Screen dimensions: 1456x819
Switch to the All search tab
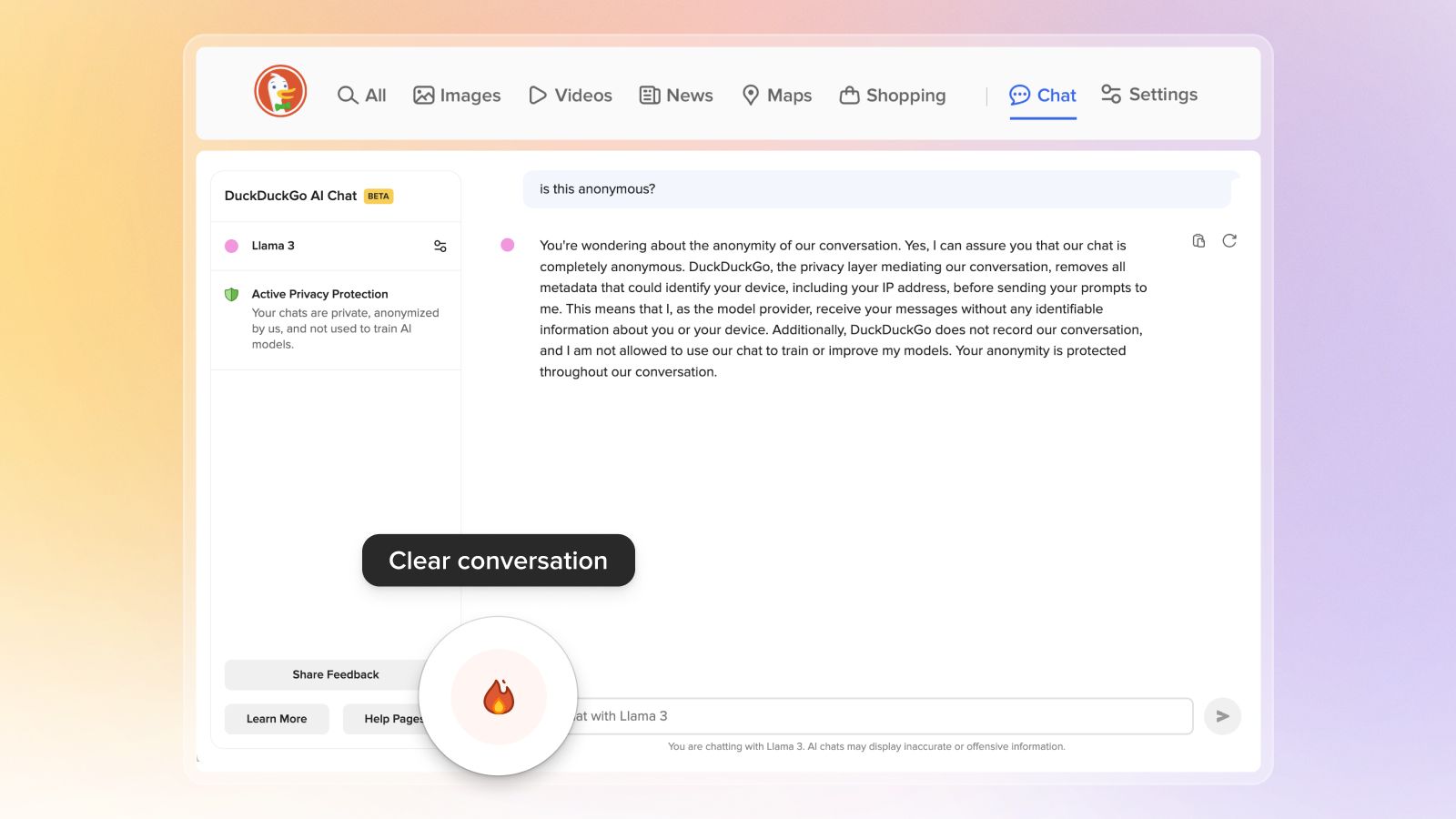click(362, 95)
